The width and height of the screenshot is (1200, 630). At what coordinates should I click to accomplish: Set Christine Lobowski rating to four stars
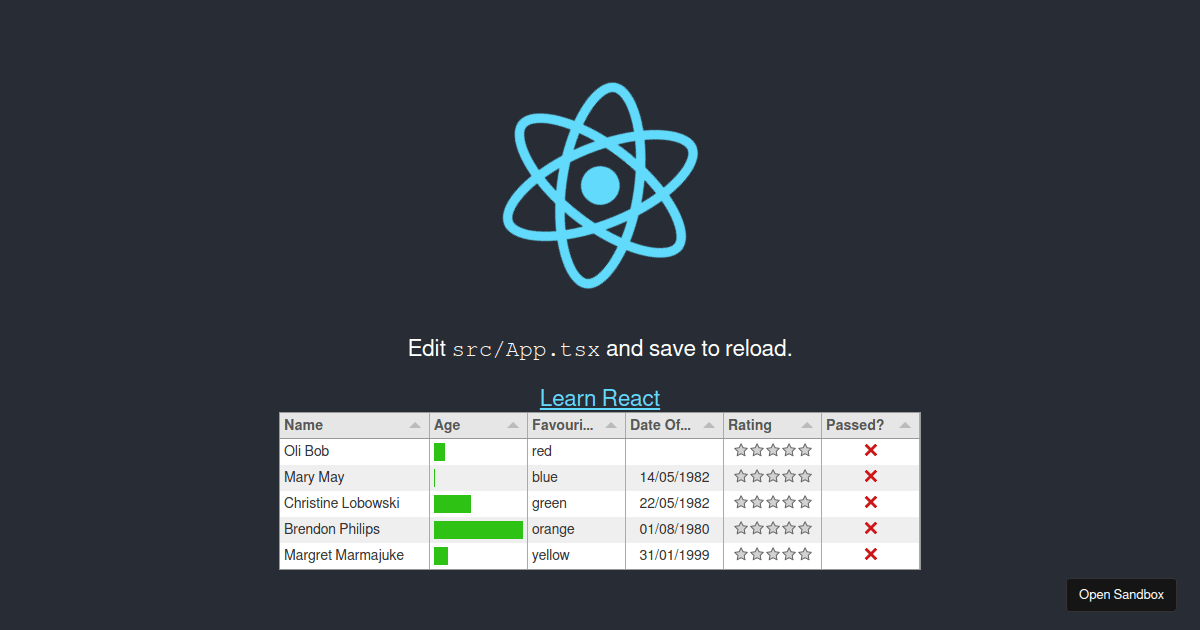point(789,503)
